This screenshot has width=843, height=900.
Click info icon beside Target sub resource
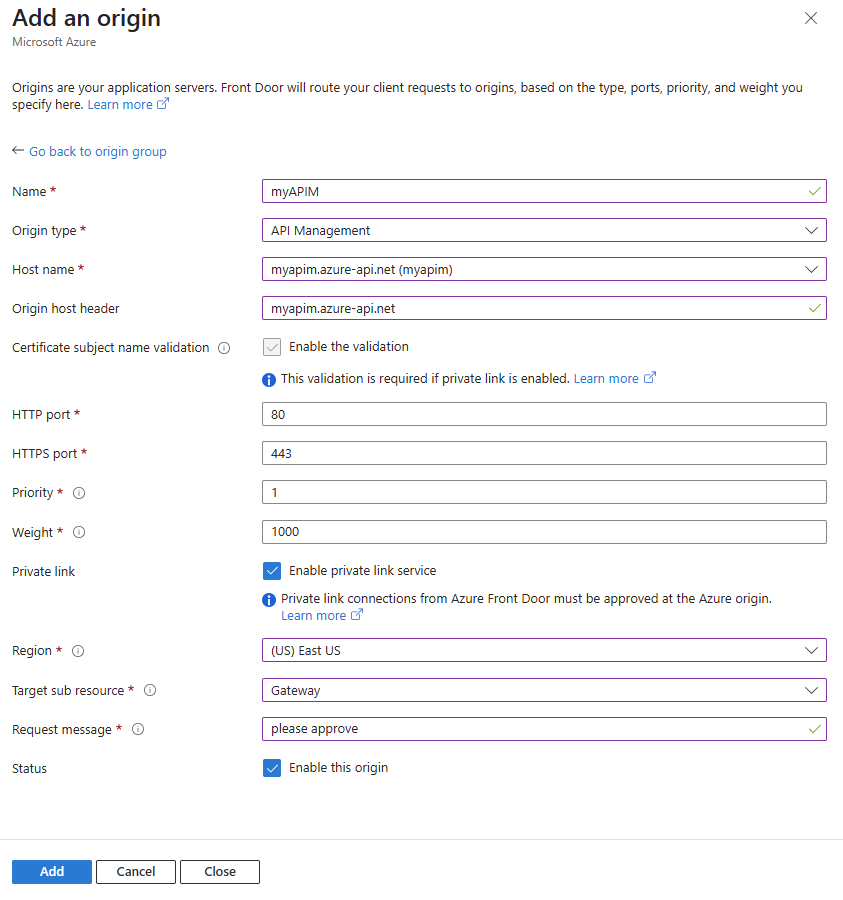click(x=150, y=690)
